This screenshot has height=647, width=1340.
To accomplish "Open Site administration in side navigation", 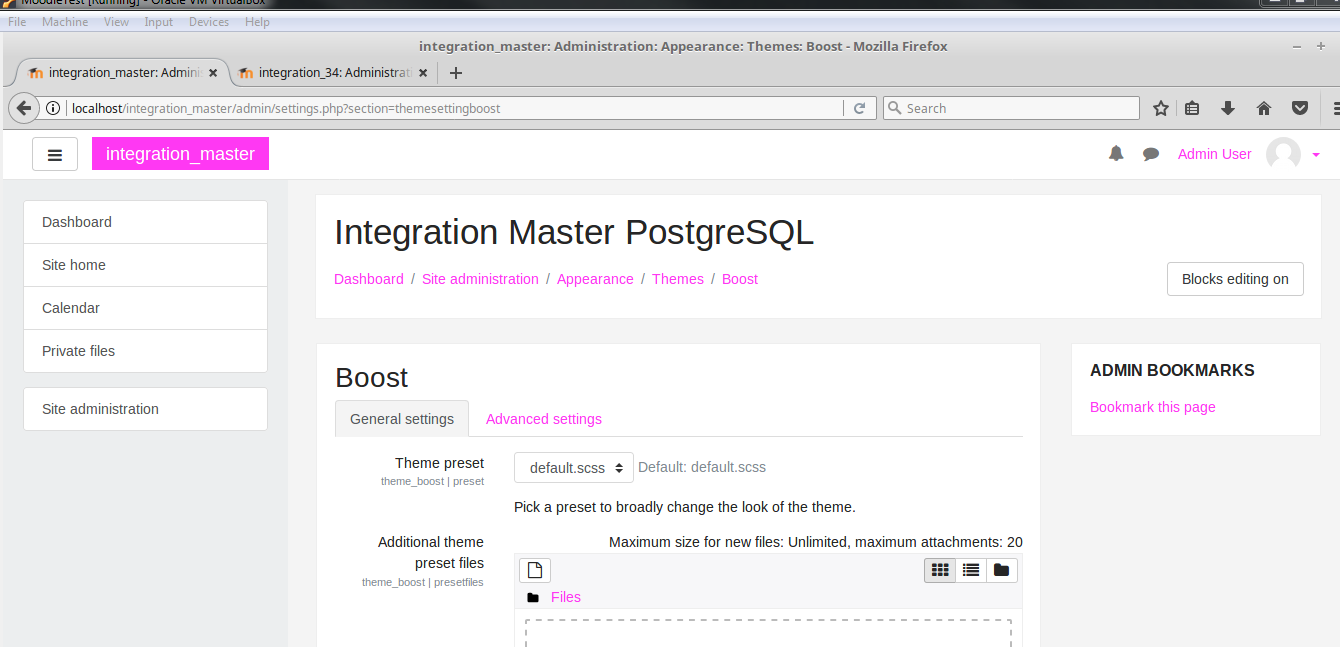I will tap(145, 409).
